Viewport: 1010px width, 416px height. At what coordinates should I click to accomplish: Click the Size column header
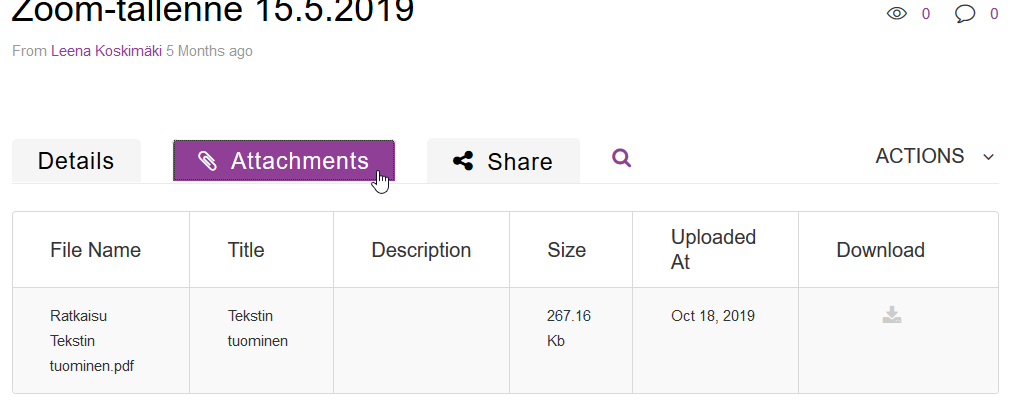tap(567, 250)
